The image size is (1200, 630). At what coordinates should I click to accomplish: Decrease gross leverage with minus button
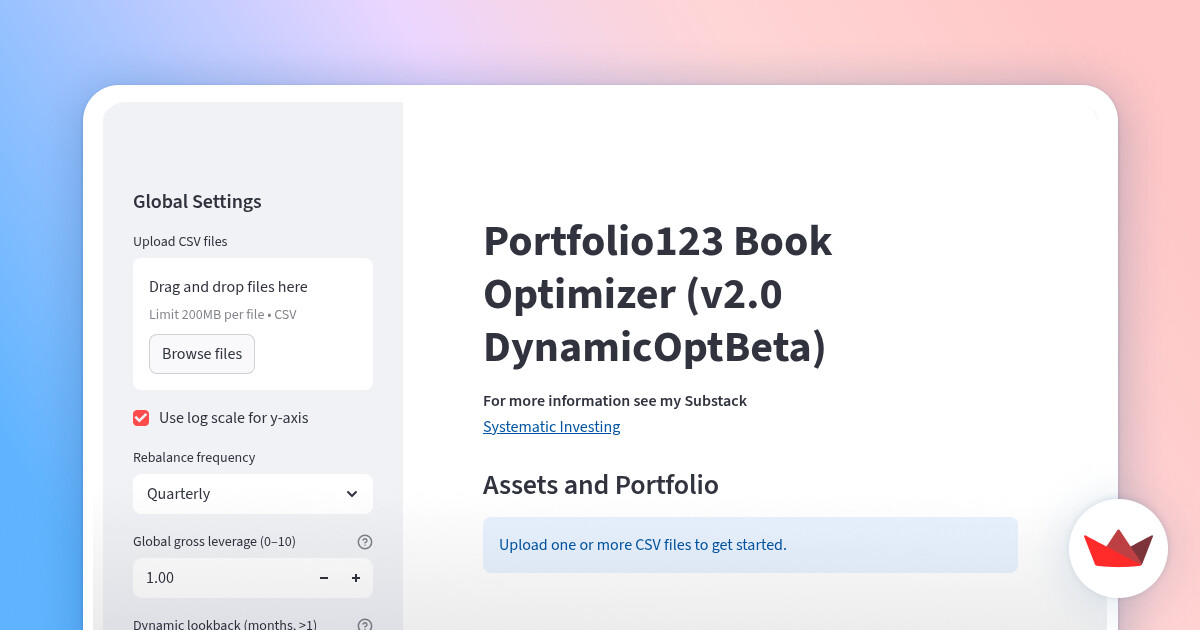click(324, 578)
